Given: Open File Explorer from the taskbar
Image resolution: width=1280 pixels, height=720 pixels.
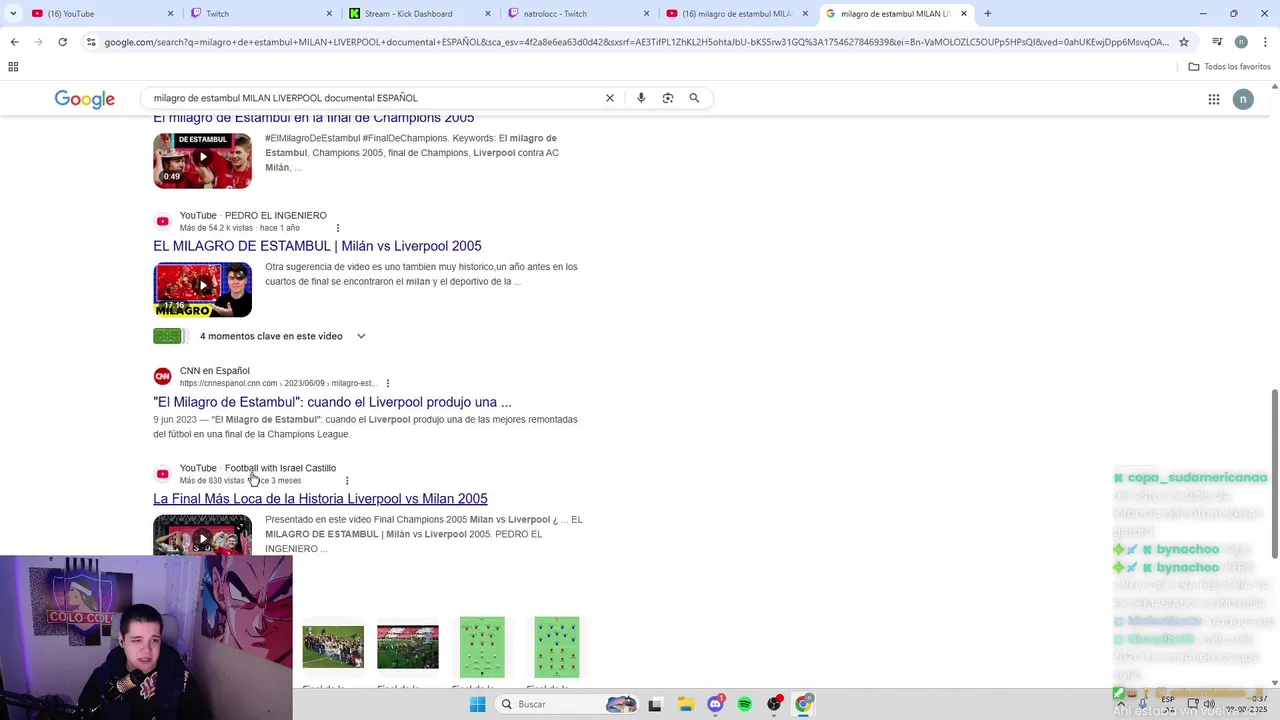Looking at the screenshot, I should coord(685,704).
